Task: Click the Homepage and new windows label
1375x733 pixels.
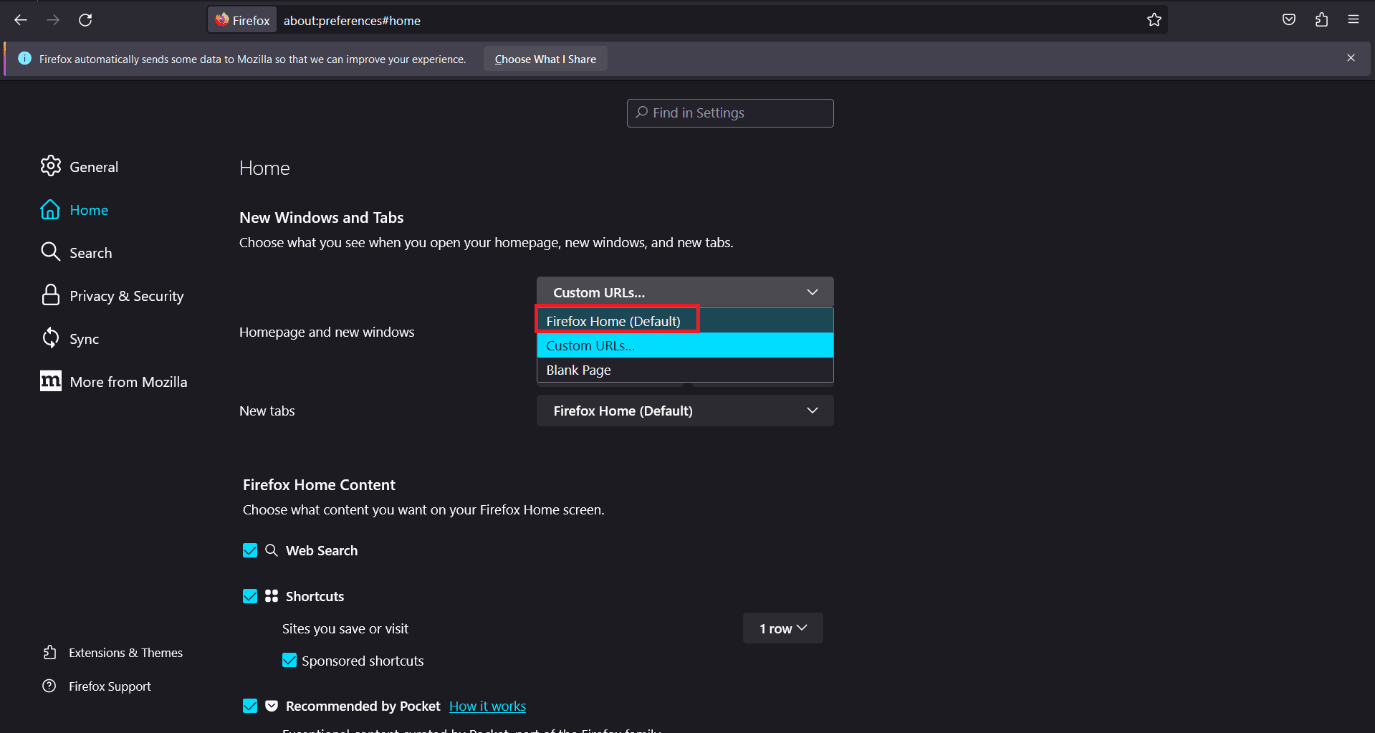Action: 326,332
